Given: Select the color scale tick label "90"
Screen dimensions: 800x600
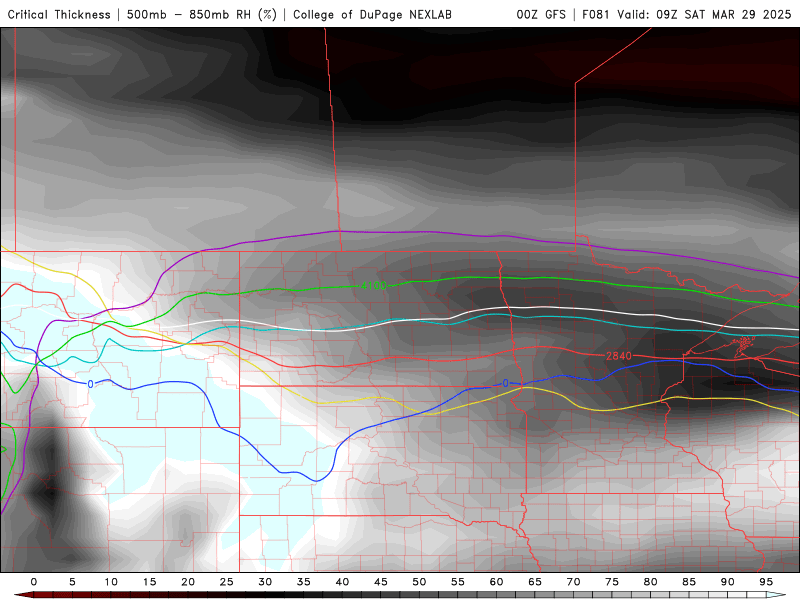Looking at the screenshot, I should pos(727,582).
